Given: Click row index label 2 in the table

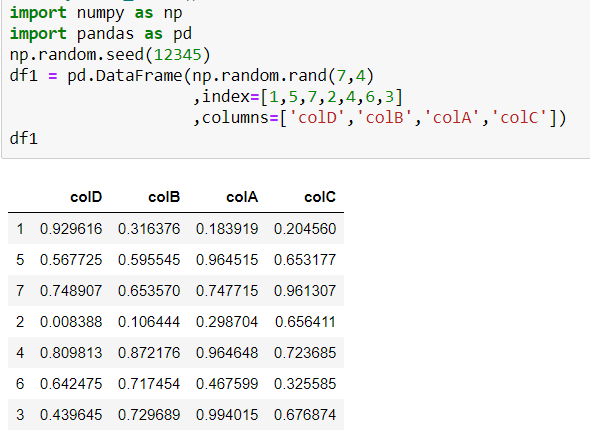Looking at the screenshot, I should (20, 322).
